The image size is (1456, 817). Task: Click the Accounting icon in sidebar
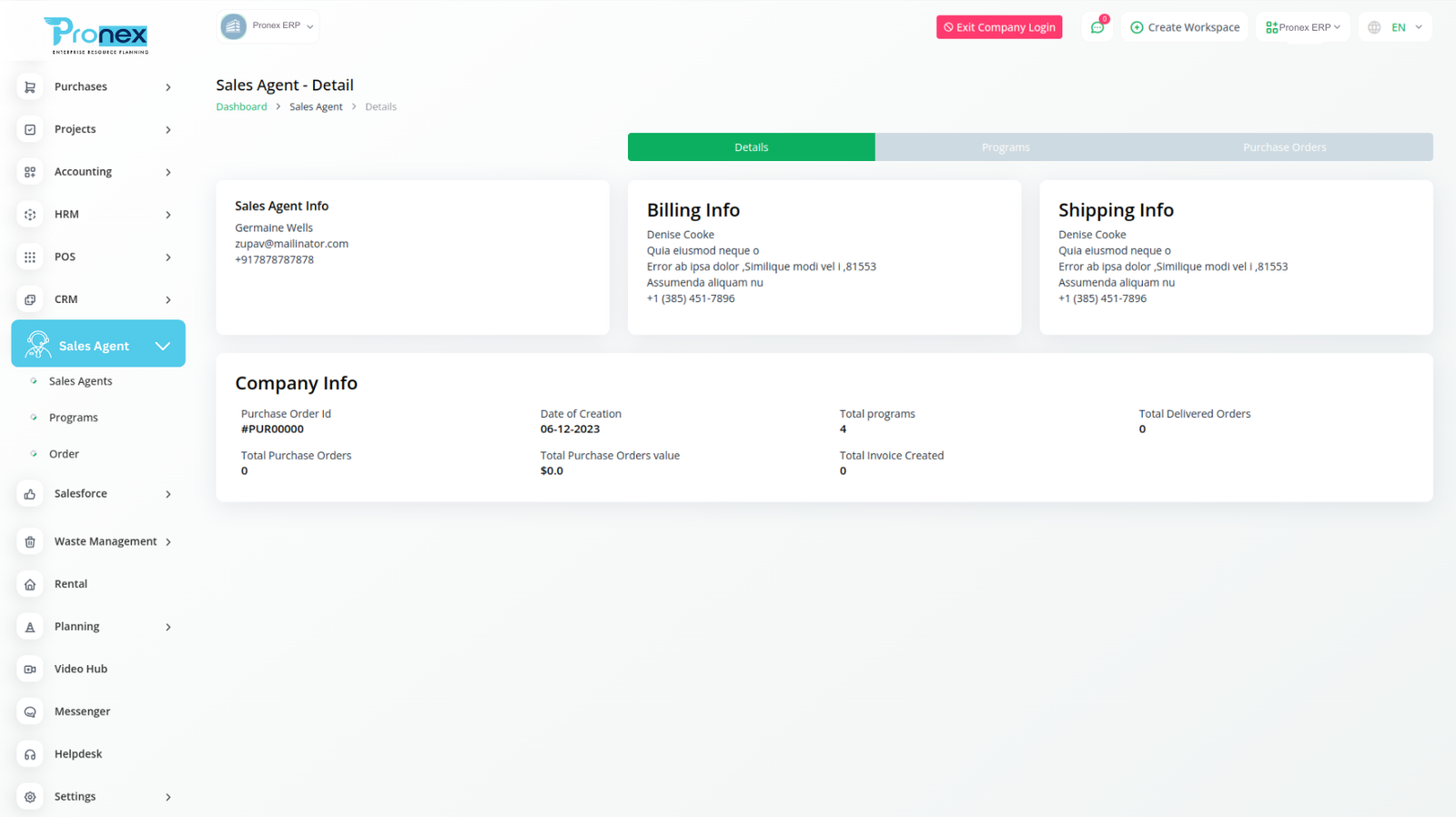click(30, 172)
